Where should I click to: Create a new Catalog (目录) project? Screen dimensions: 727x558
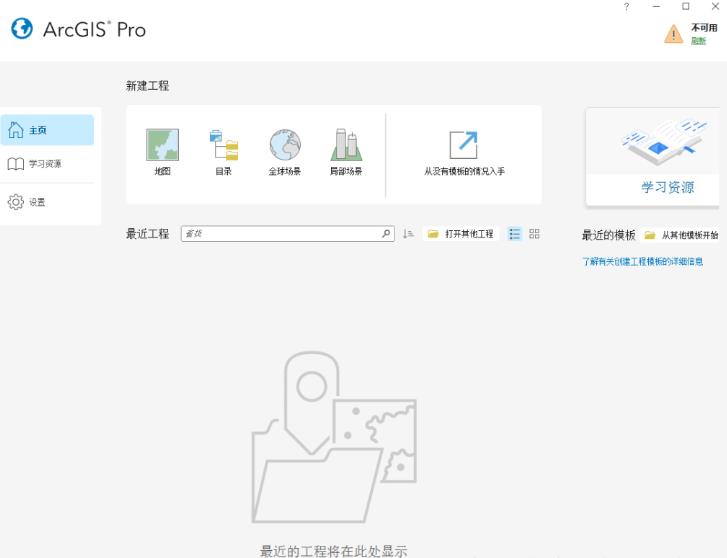(x=223, y=152)
